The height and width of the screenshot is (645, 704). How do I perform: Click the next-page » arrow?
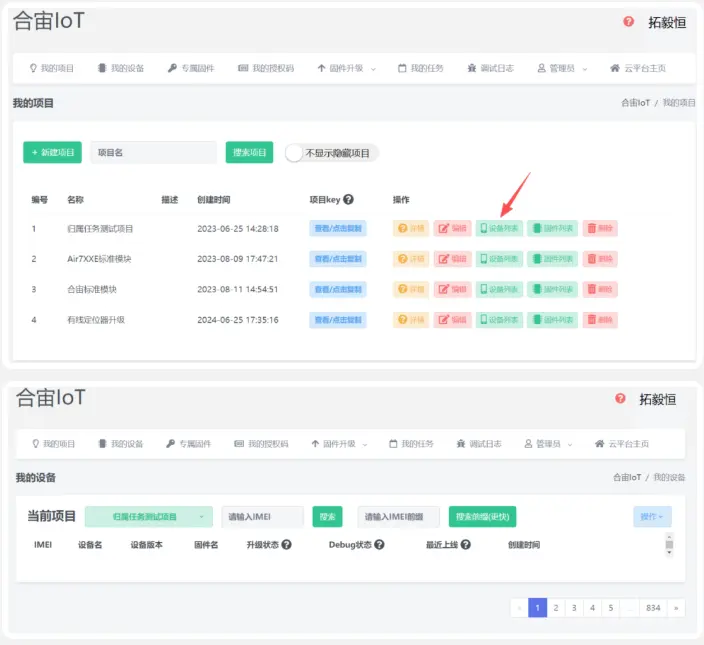676,608
